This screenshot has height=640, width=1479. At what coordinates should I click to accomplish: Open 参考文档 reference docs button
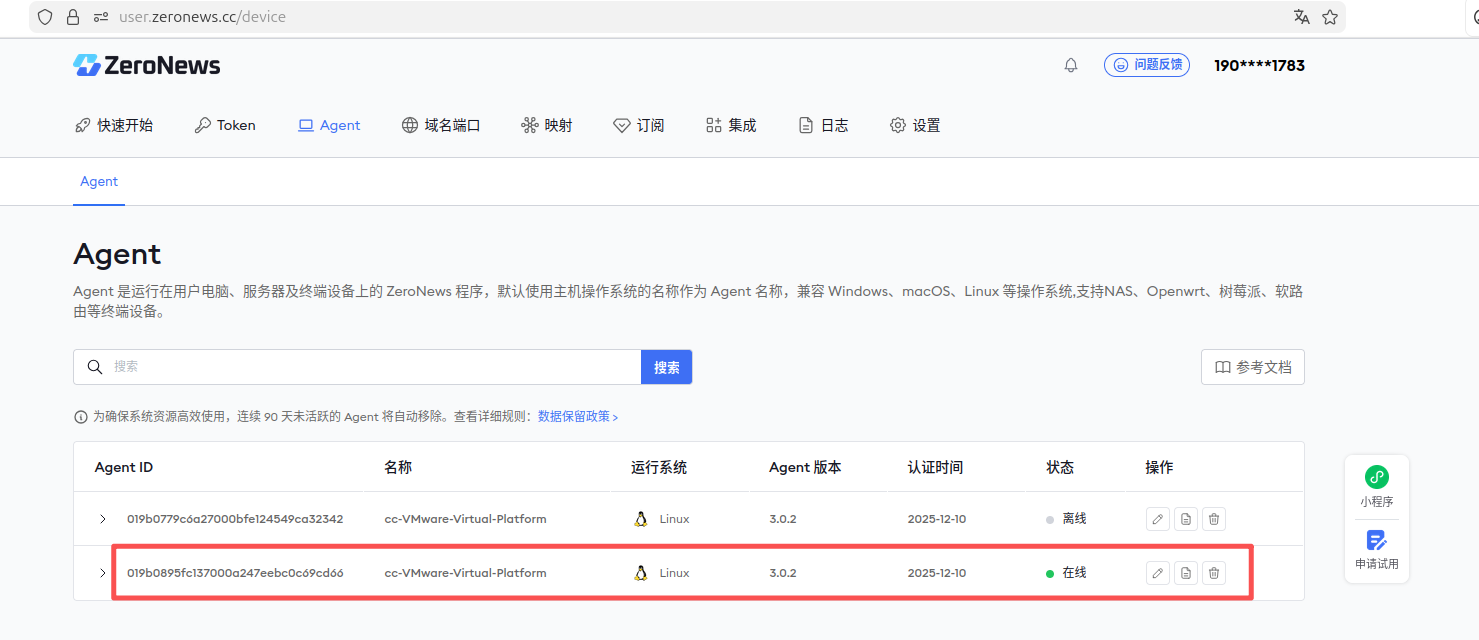point(1252,367)
